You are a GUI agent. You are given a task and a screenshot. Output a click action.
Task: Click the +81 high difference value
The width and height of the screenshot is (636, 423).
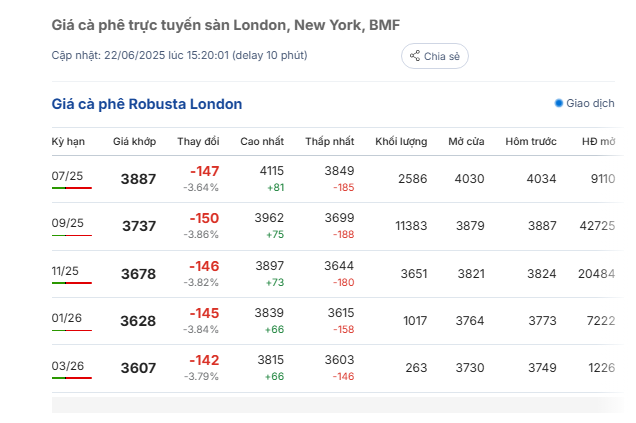tap(275, 187)
